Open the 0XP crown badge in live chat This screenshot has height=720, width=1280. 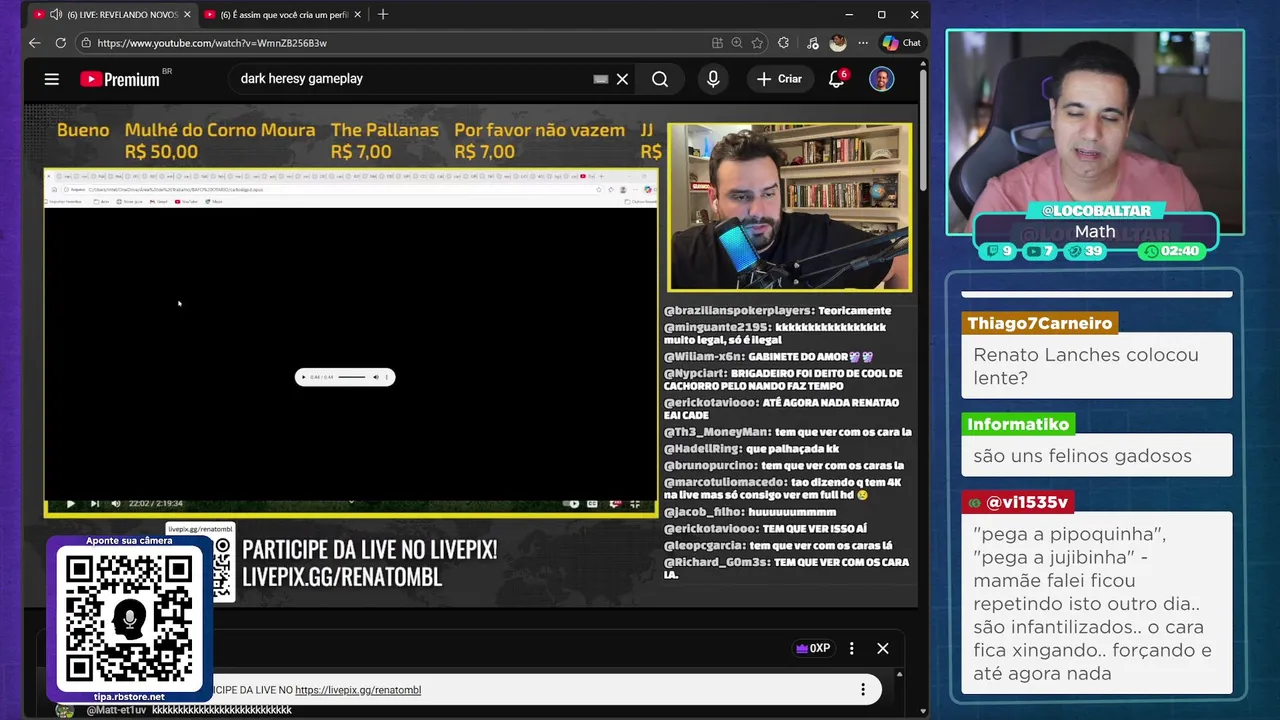coord(813,648)
